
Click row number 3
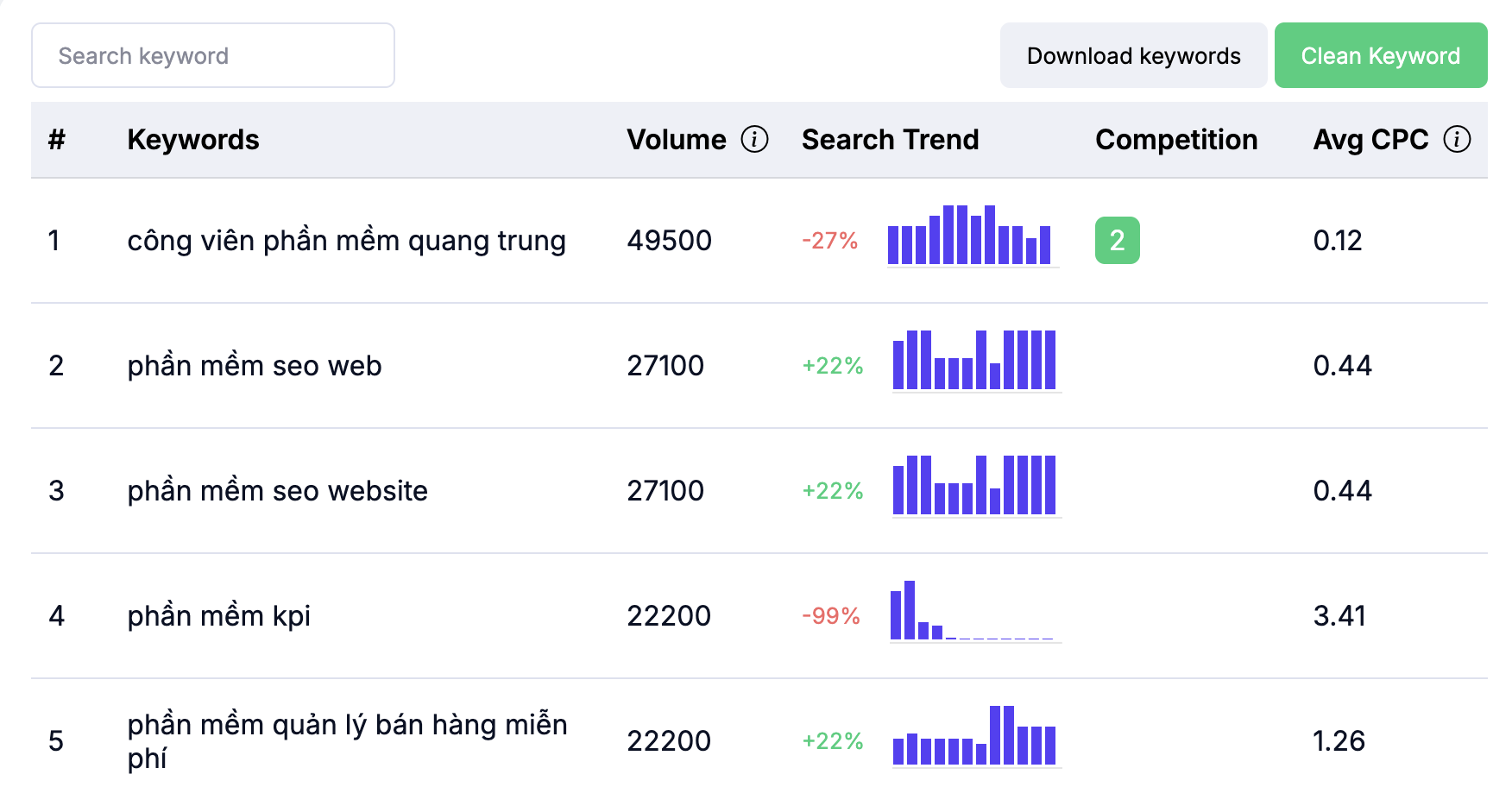tap(56, 490)
